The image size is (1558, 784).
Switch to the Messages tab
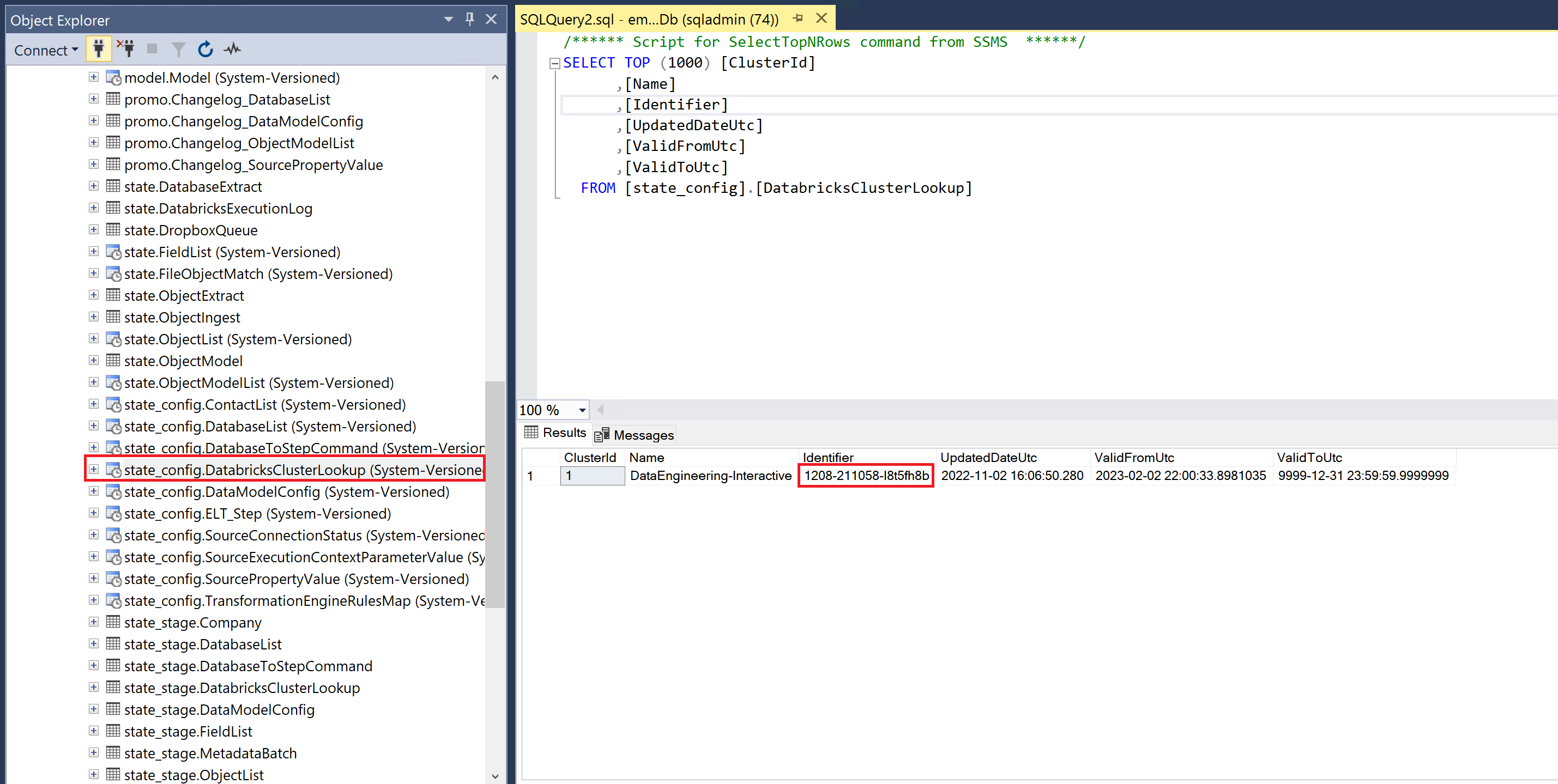tap(634, 435)
